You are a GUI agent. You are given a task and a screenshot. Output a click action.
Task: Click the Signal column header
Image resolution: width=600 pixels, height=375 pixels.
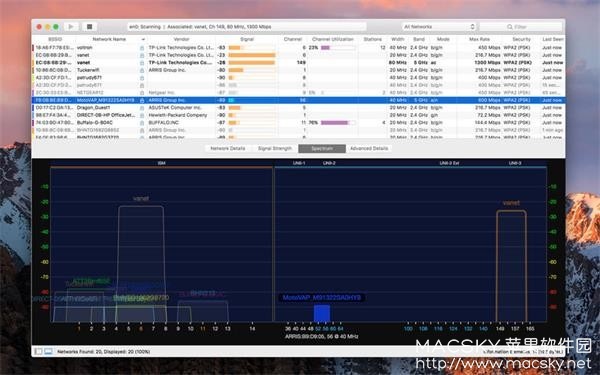247,39
